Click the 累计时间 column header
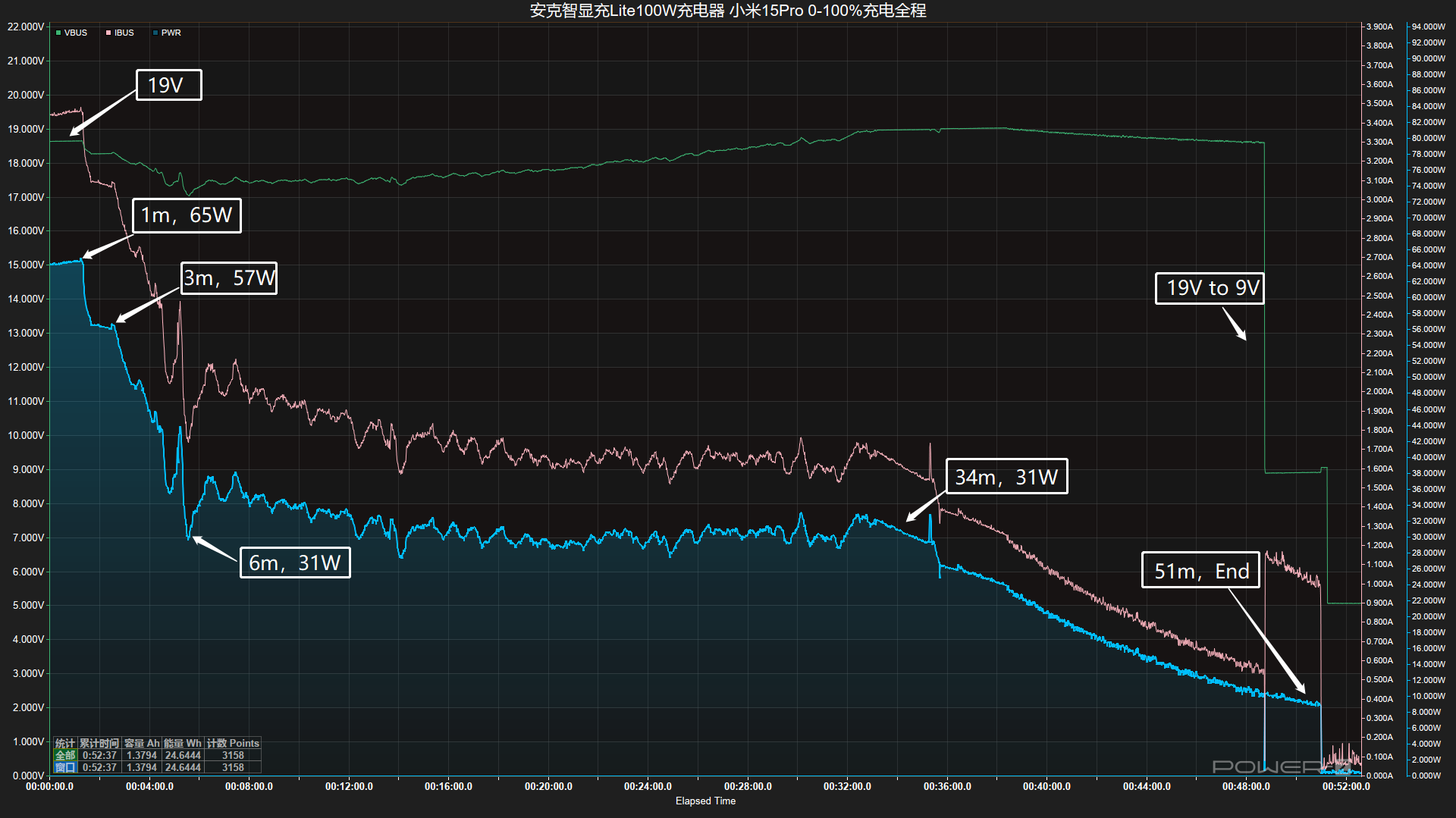This screenshot has width=1456, height=818. pos(99,743)
